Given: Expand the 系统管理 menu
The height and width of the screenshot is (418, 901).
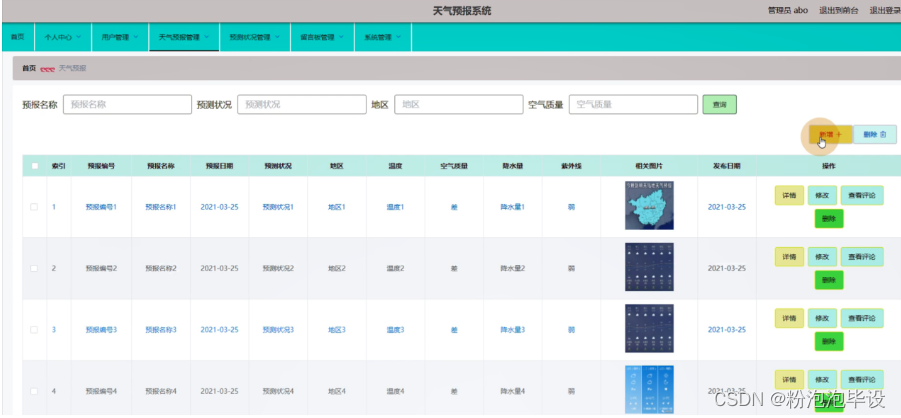Looking at the screenshot, I should tap(383, 37).
